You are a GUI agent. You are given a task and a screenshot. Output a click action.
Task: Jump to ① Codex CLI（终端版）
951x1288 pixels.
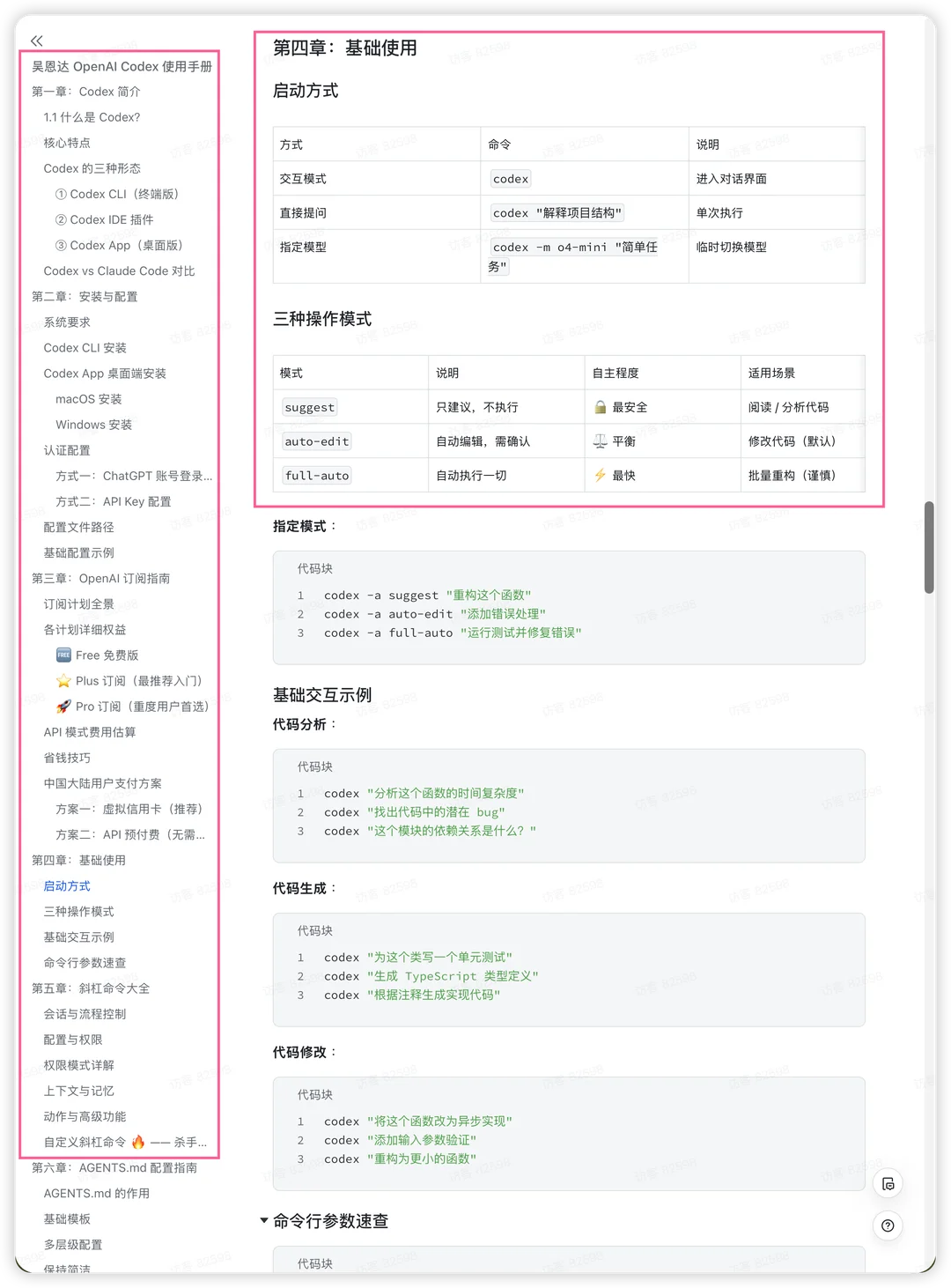(x=117, y=194)
